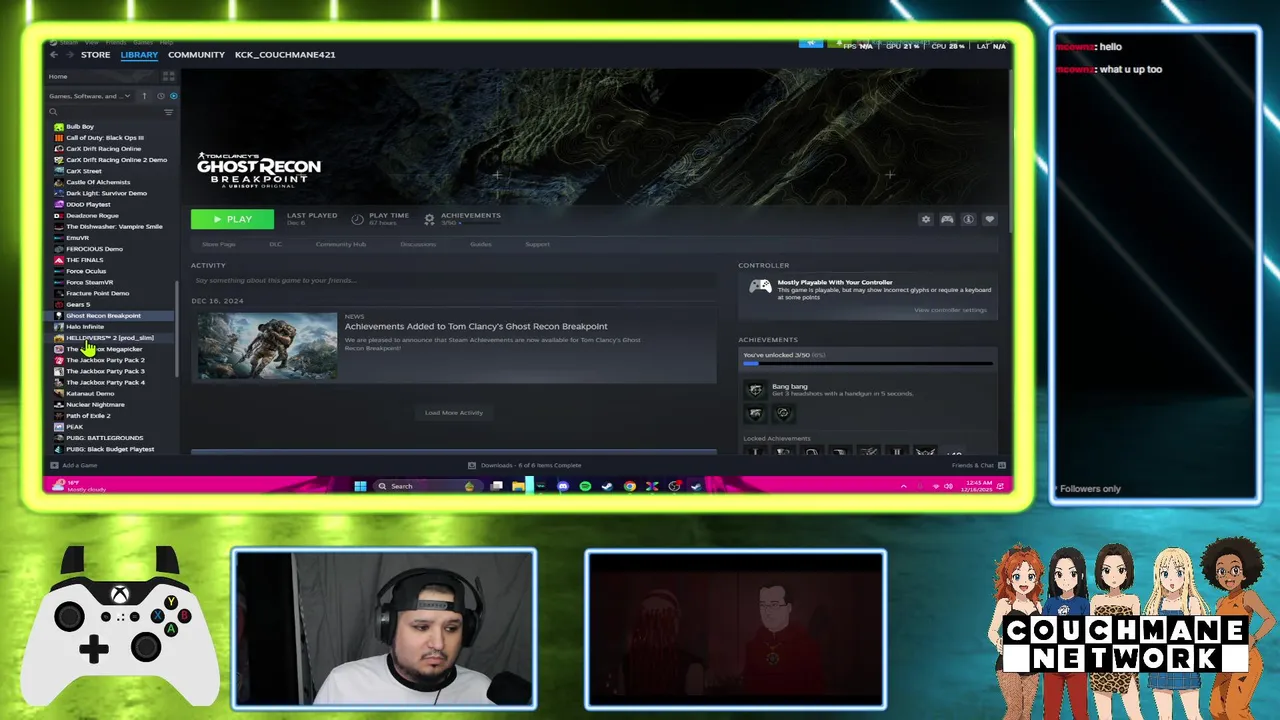The height and width of the screenshot is (720, 1280).
Task: Select Call of Duty: Black Ops III
Action: coord(105,138)
